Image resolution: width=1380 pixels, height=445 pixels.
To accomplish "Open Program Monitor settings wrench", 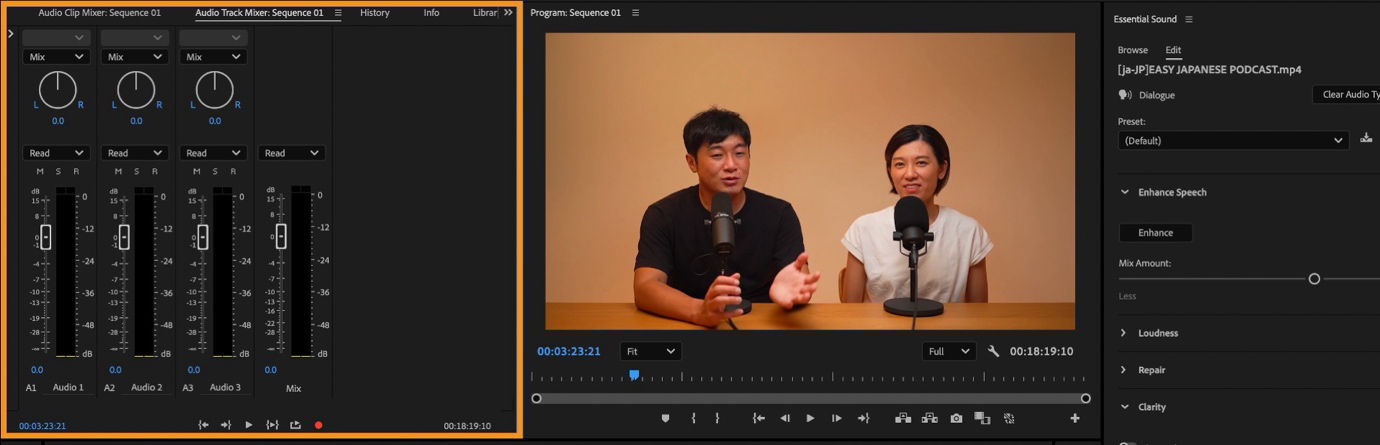I will (993, 352).
